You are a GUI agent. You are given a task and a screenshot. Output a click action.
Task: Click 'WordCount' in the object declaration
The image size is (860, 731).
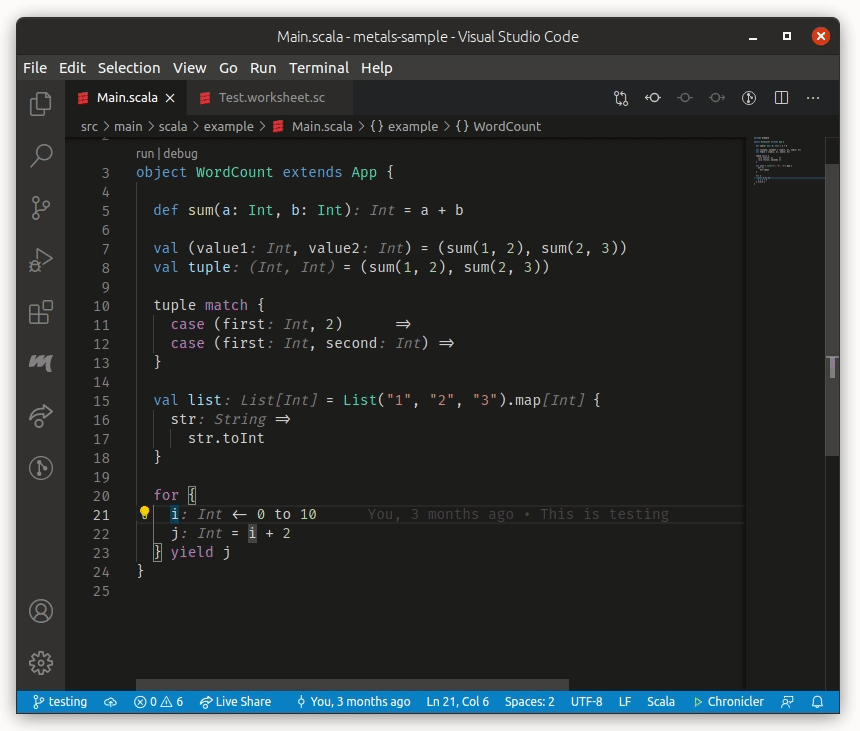coord(234,172)
